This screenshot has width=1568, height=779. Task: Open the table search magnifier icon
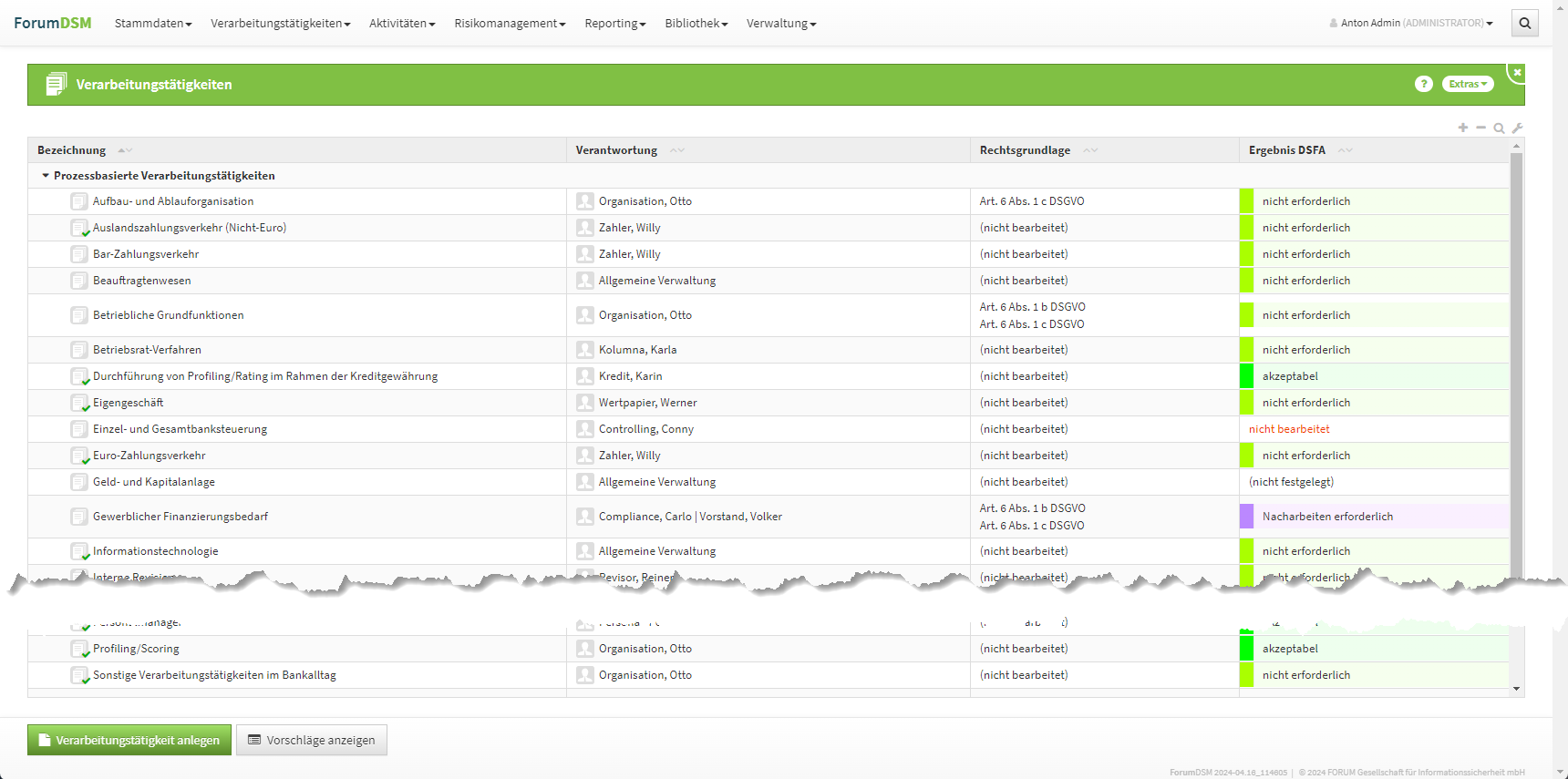point(1499,128)
